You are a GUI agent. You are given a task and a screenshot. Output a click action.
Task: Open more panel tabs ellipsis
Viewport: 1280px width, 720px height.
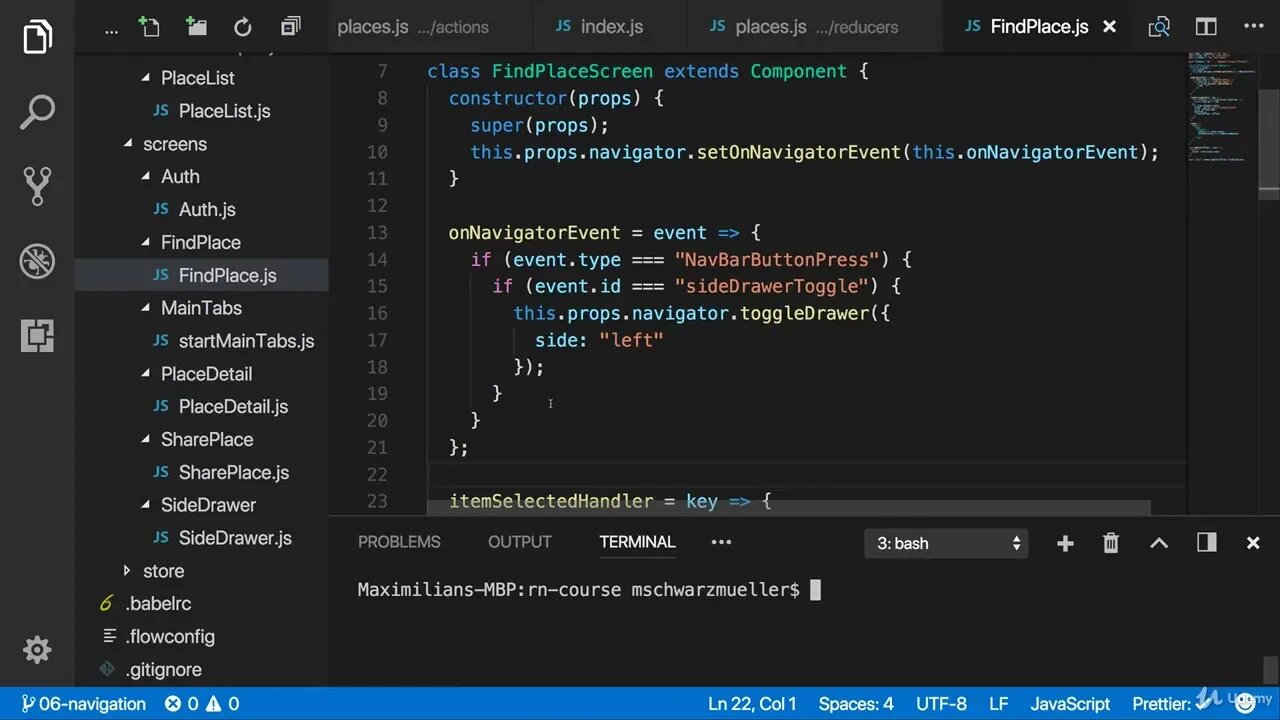pyautogui.click(x=721, y=542)
